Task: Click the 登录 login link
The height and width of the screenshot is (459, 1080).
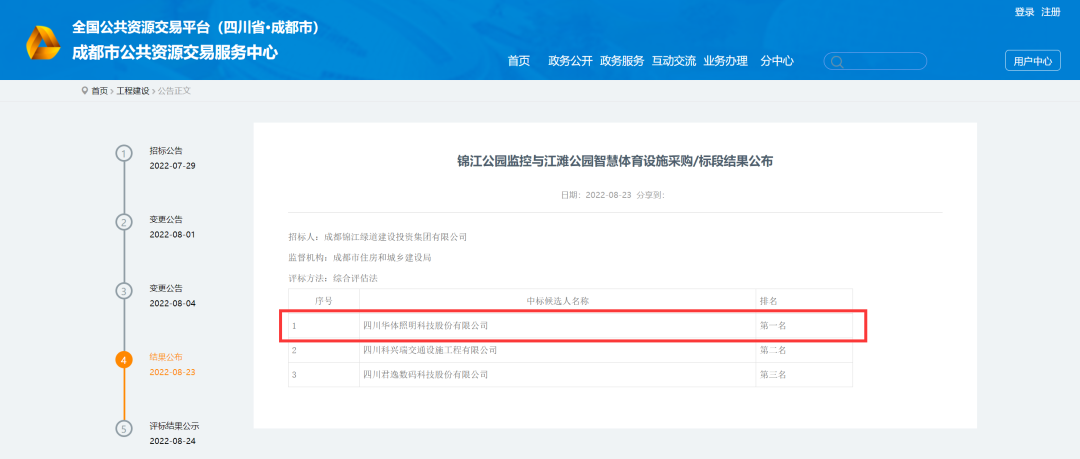Action: (x=1025, y=12)
